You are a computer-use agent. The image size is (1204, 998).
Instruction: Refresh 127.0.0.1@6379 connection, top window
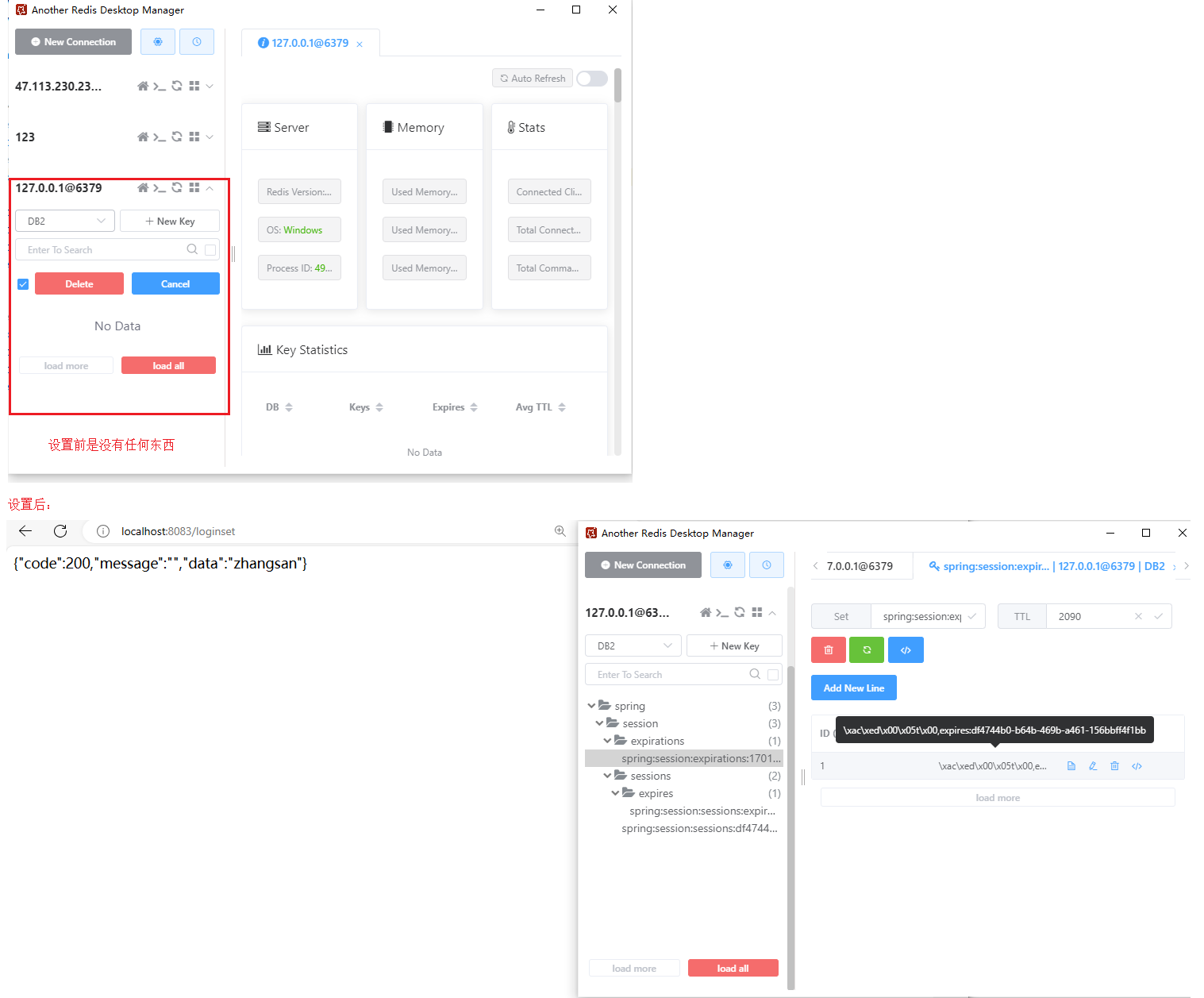pyautogui.click(x=177, y=188)
